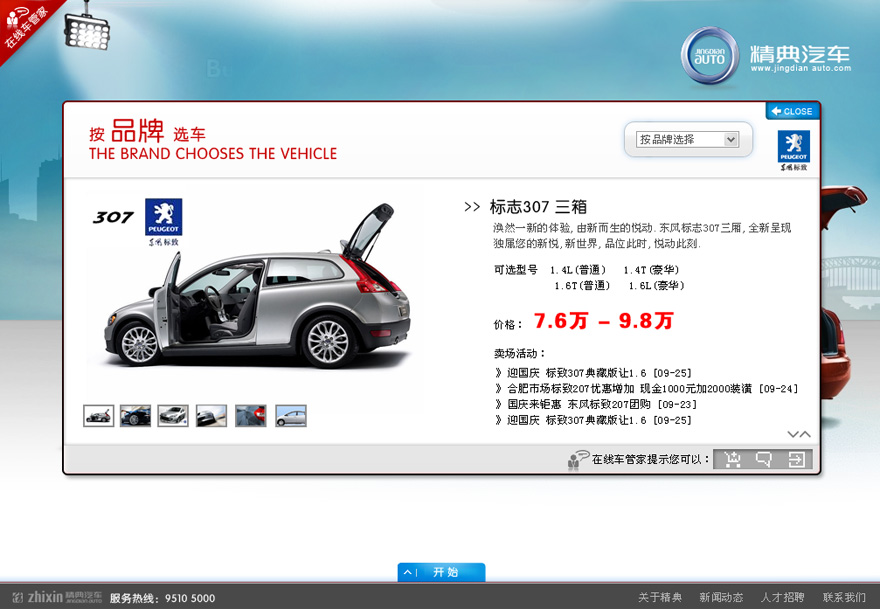Click the speech bubble comment icon
This screenshot has width=880, height=609.
click(764, 459)
